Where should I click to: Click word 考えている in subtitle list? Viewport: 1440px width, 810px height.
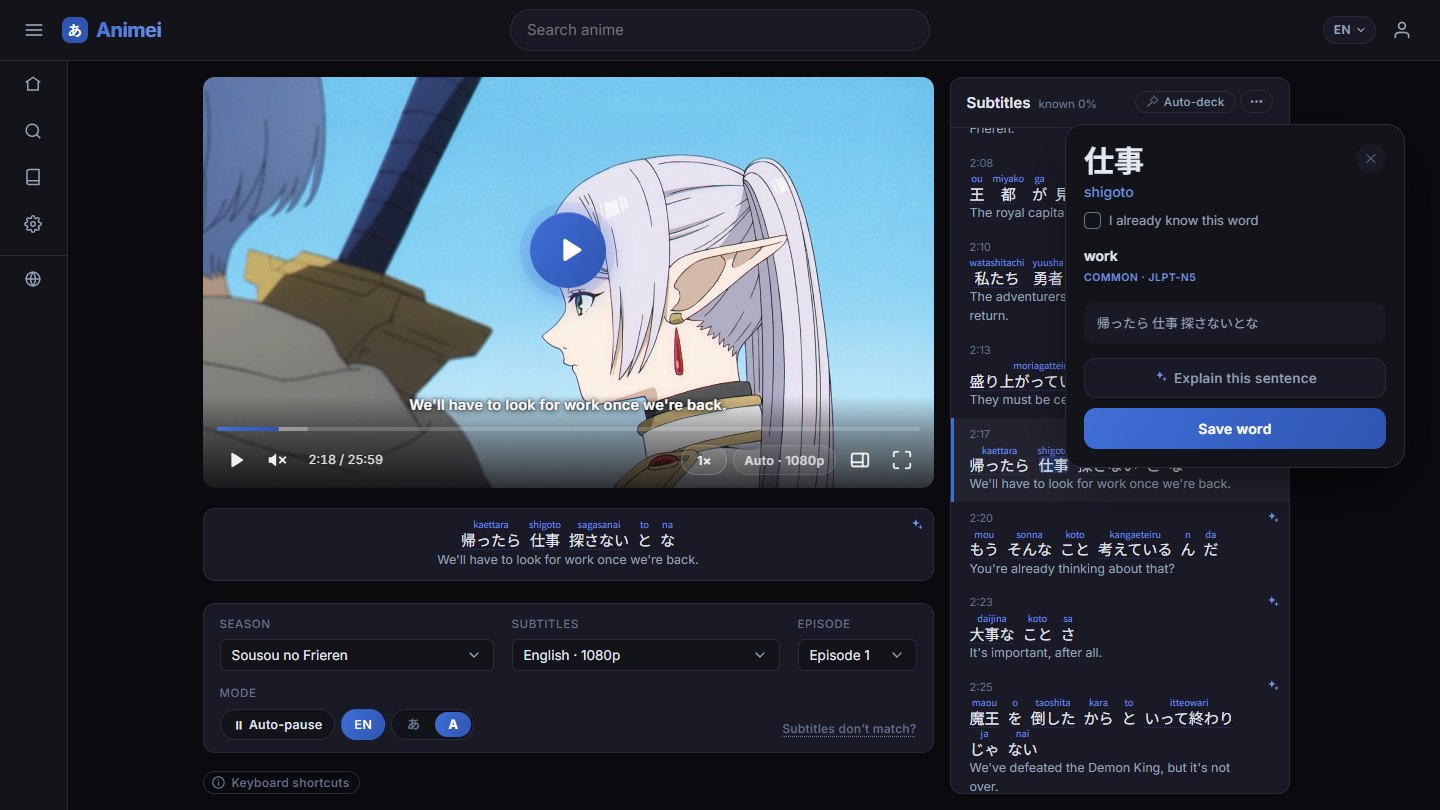click(x=1135, y=550)
